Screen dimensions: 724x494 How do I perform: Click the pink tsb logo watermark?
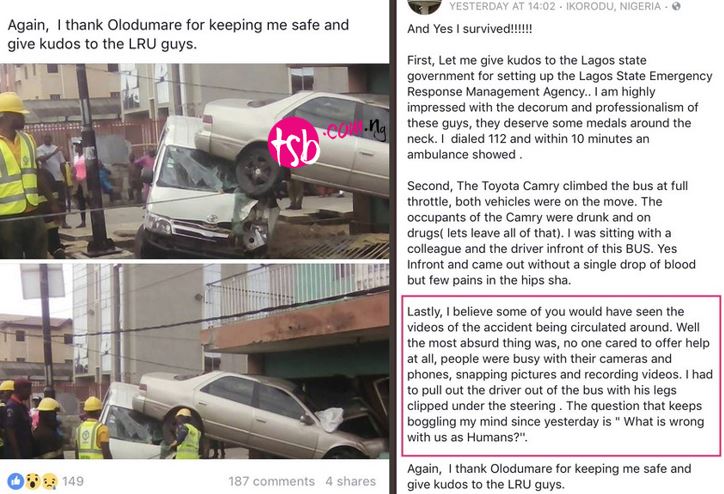point(294,142)
